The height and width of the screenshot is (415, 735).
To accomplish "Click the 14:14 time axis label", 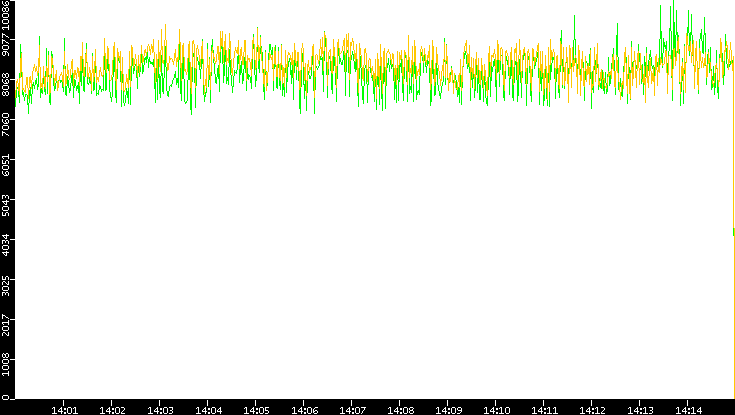I will (x=689, y=411).
